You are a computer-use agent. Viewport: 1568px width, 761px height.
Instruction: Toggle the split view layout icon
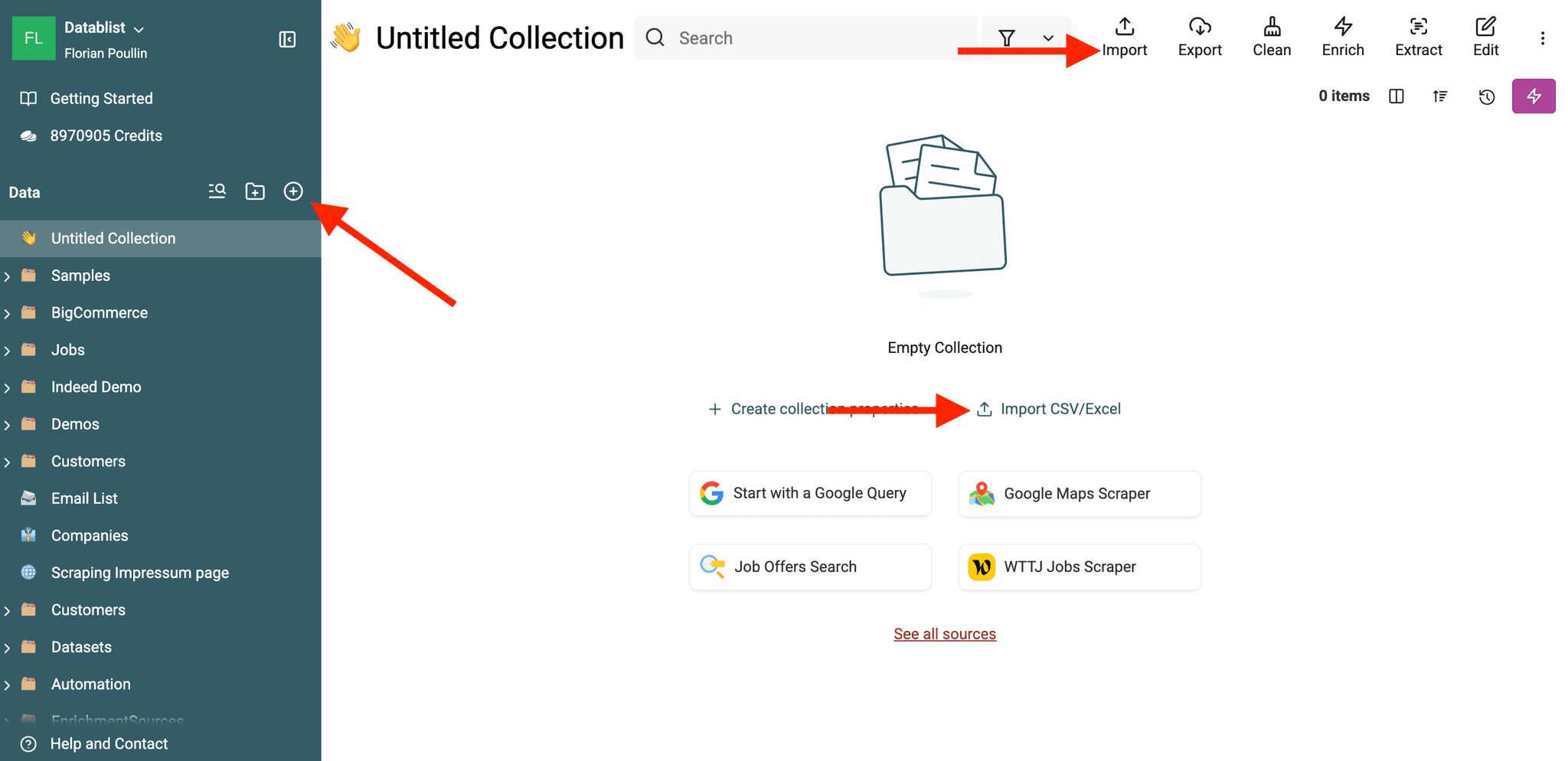[x=1396, y=96]
